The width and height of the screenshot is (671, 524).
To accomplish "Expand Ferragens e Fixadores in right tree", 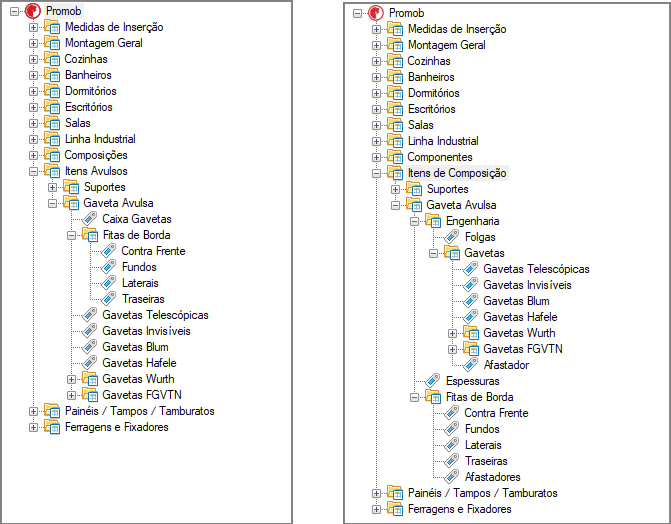I will tap(376, 509).
